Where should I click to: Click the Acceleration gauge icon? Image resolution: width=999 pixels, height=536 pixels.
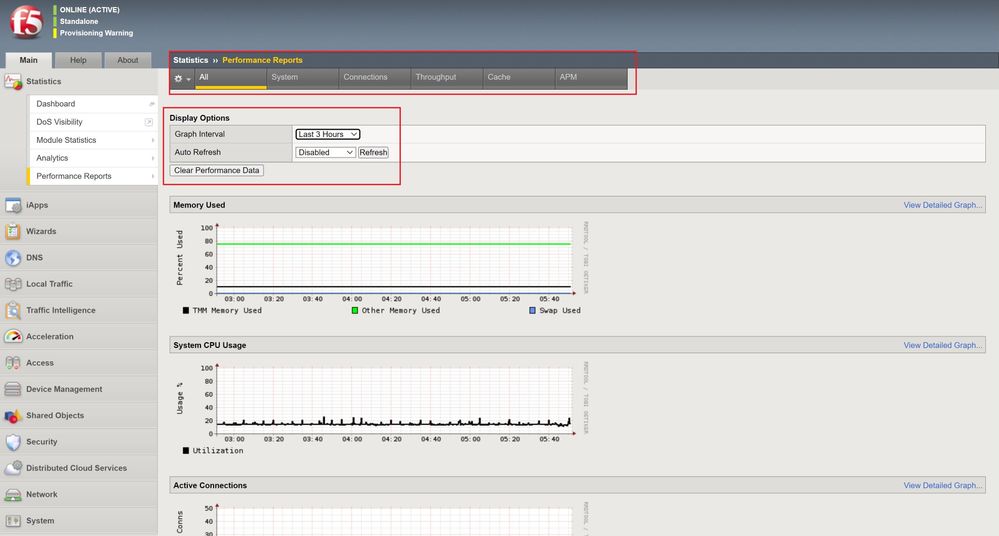[13, 337]
